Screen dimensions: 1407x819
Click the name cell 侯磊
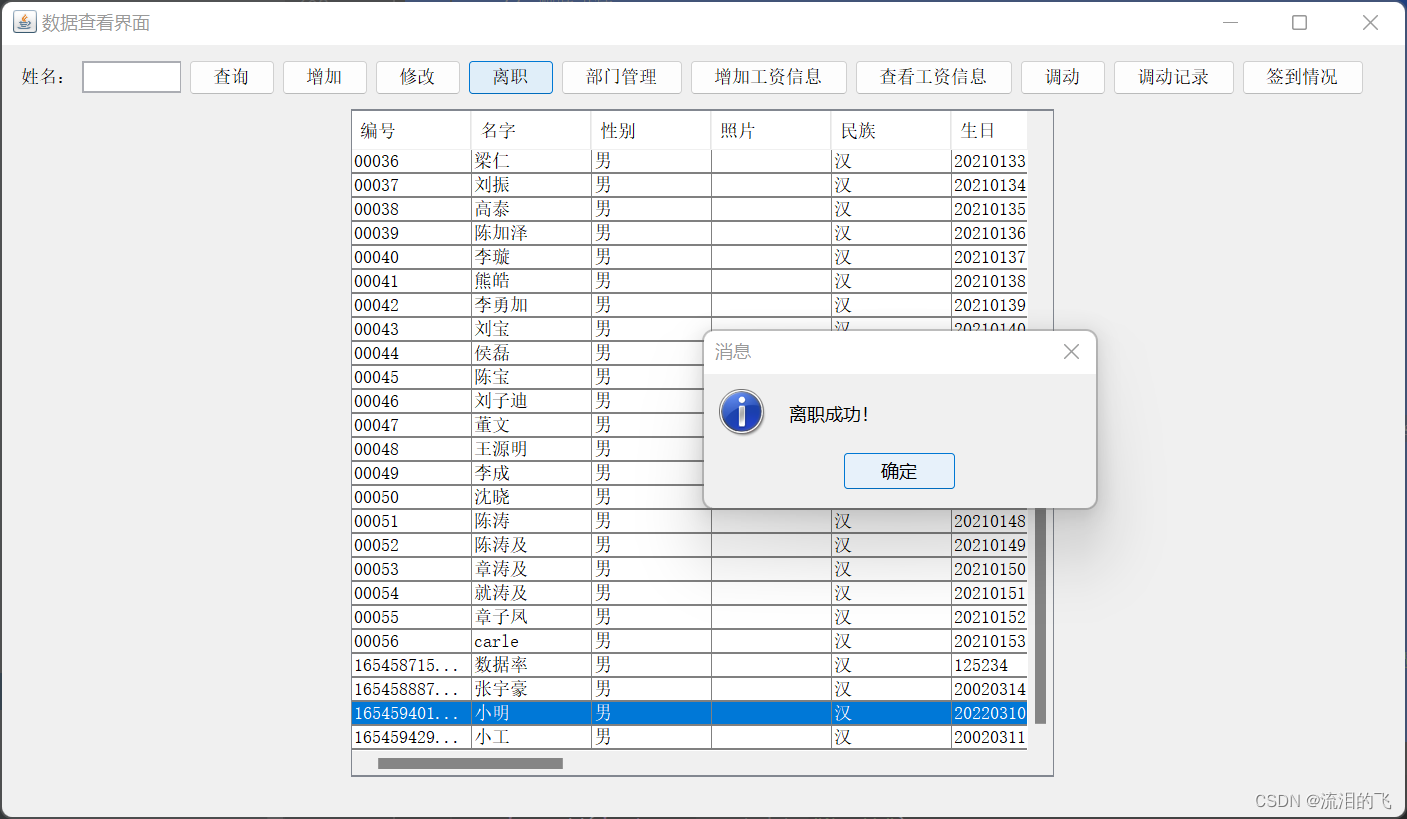[x=531, y=353]
